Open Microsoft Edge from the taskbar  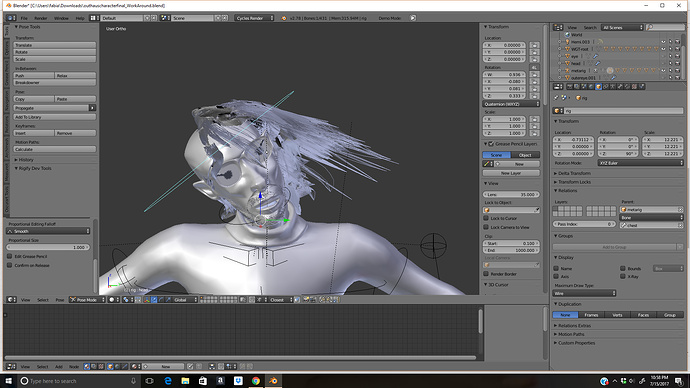point(168,381)
